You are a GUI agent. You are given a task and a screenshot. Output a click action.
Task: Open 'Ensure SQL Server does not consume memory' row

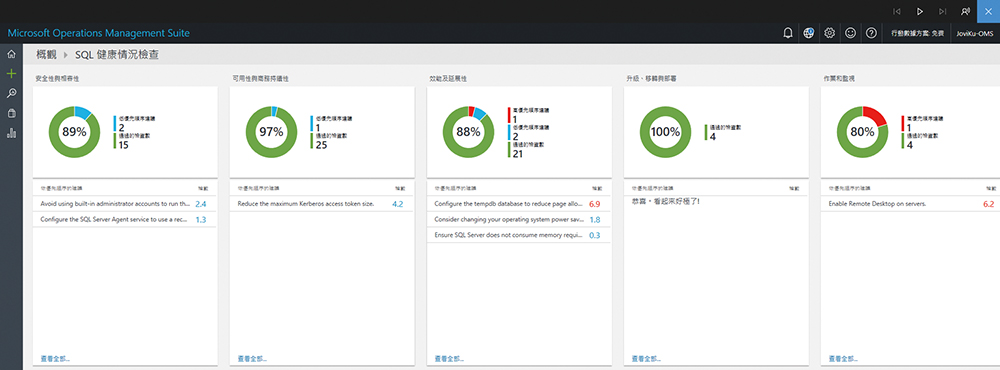pos(518,235)
